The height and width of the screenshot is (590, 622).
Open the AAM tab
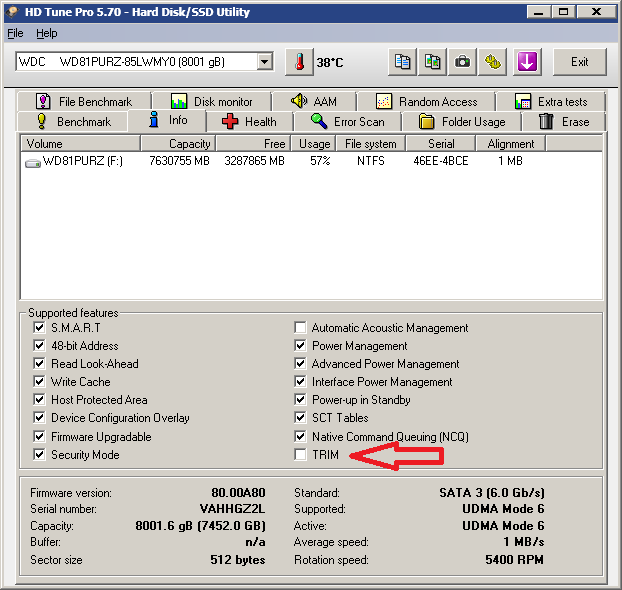pyautogui.click(x=314, y=102)
